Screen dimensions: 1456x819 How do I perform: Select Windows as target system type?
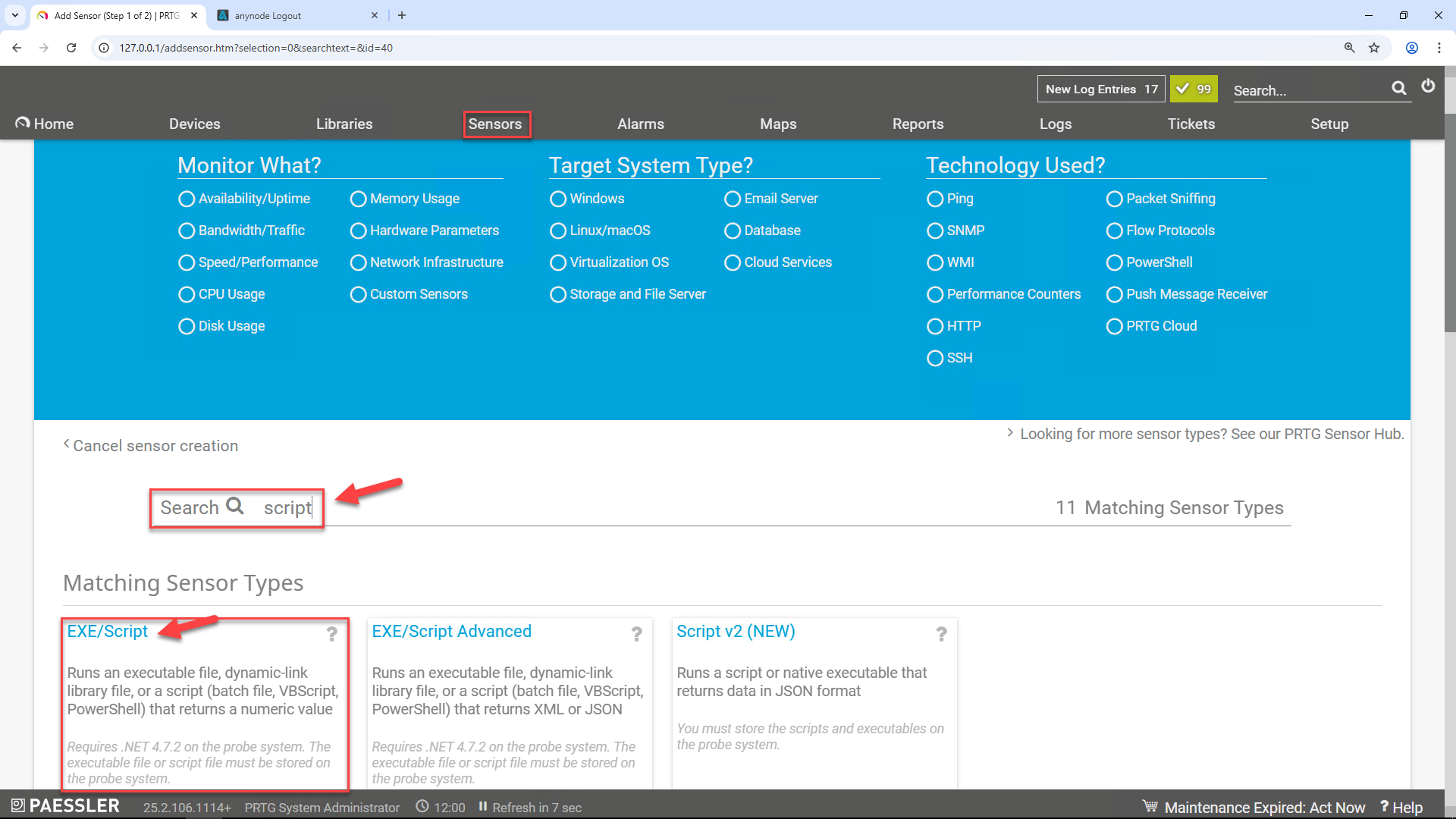(x=558, y=199)
